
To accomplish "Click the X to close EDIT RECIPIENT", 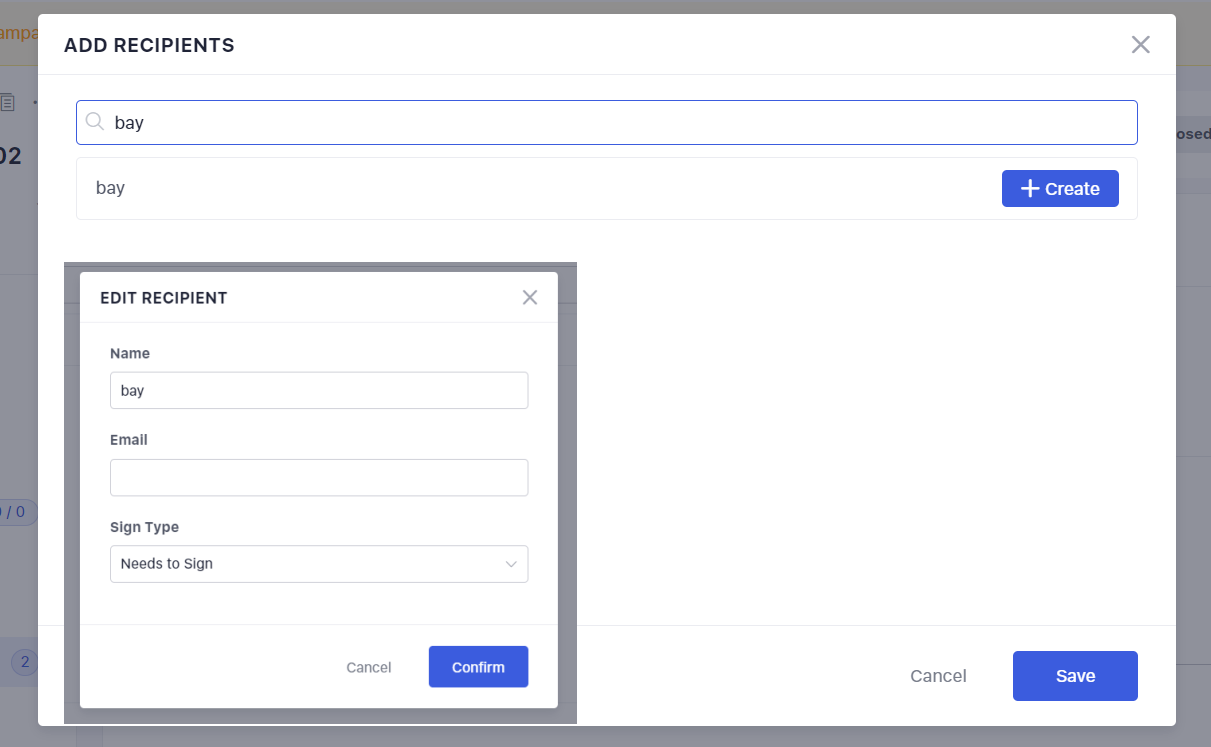I will (529, 297).
